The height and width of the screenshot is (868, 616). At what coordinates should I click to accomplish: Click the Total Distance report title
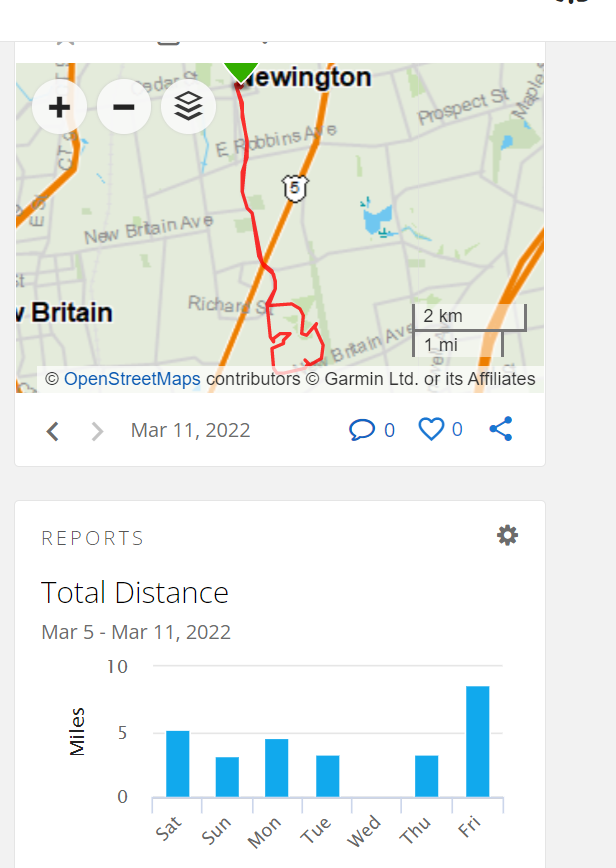point(134,593)
